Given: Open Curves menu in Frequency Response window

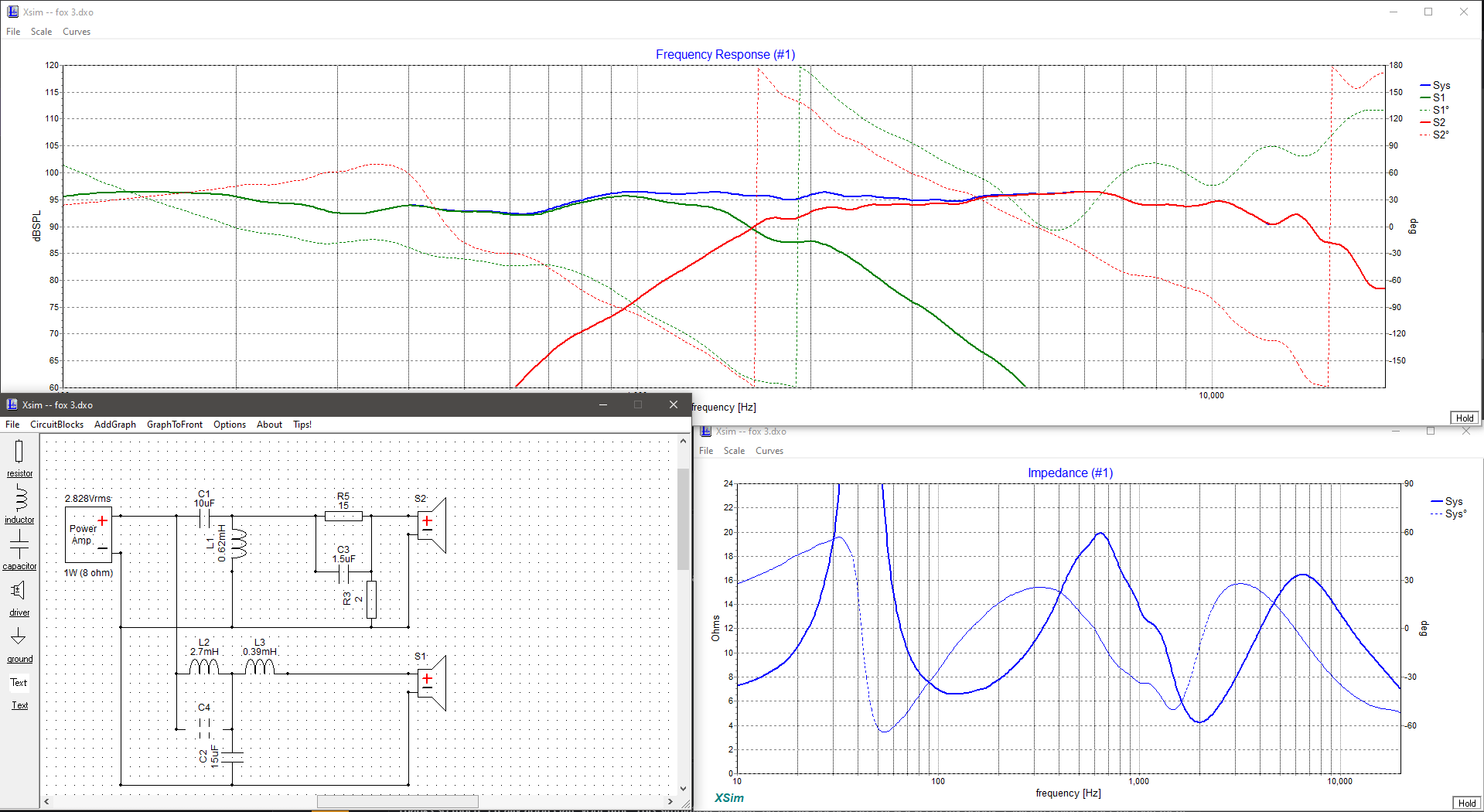Looking at the screenshot, I should 77,32.
